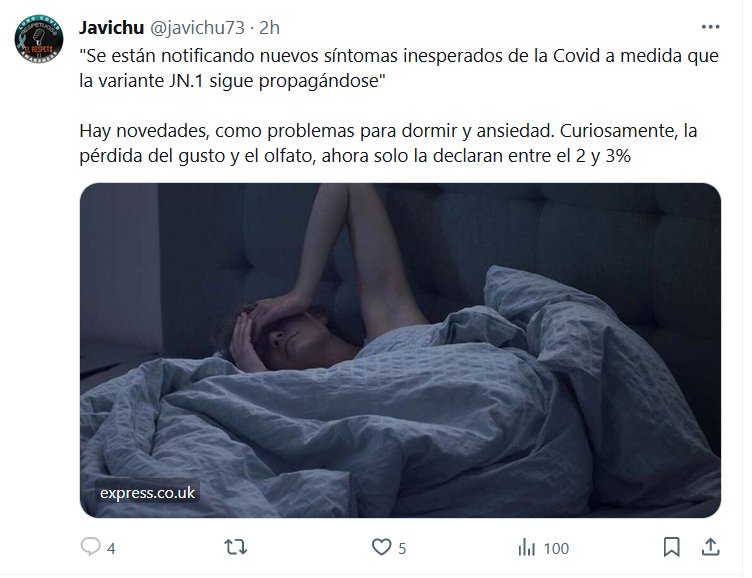
Task: Open the express.co.uk article image
Action: pos(400,350)
